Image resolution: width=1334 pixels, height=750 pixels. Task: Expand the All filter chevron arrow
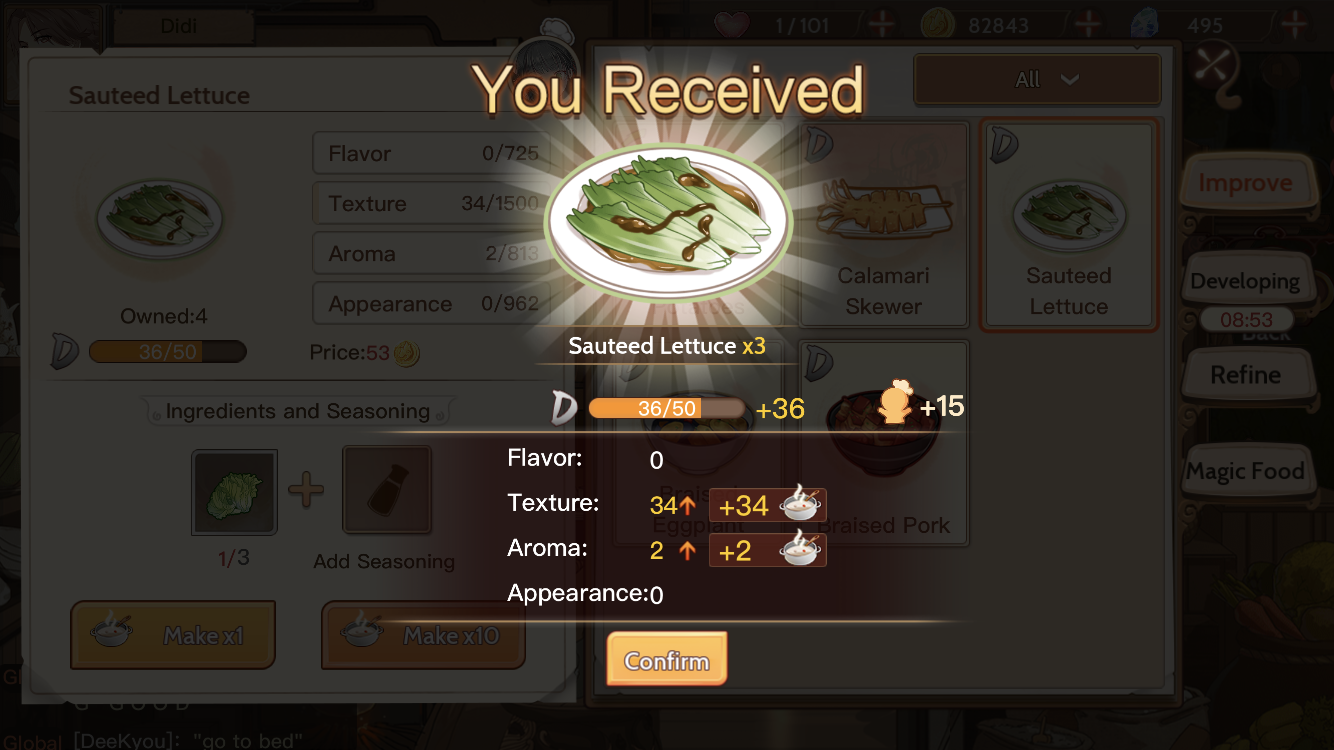(x=1069, y=80)
